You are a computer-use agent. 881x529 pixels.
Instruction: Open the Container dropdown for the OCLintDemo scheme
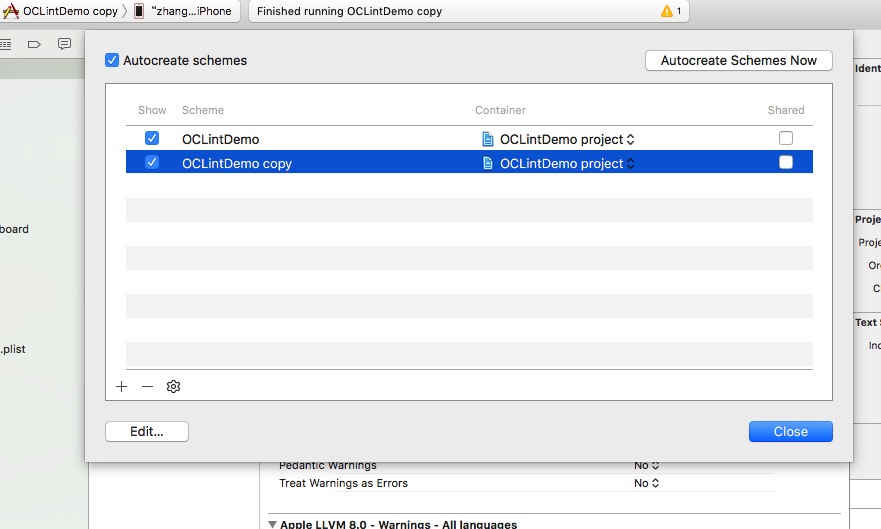558,139
